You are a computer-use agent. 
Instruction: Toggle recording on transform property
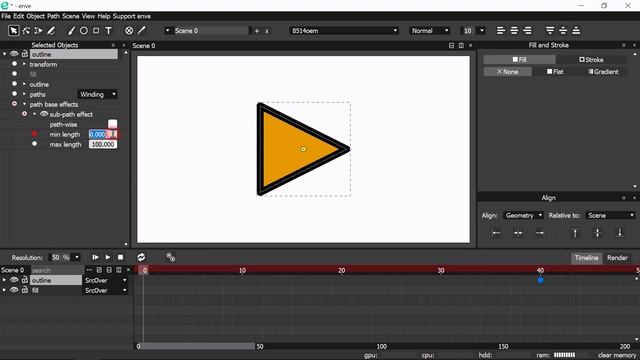(x=14, y=64)
